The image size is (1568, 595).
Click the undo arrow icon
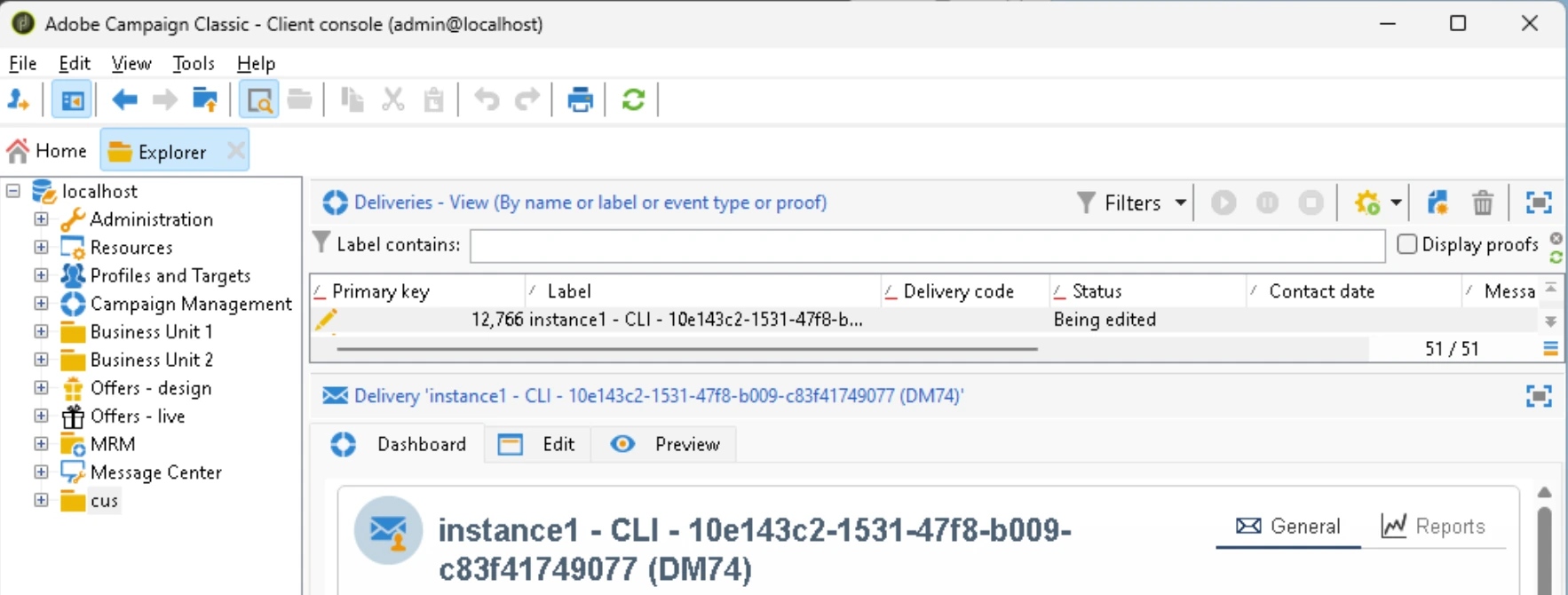[x=487, y=99]
